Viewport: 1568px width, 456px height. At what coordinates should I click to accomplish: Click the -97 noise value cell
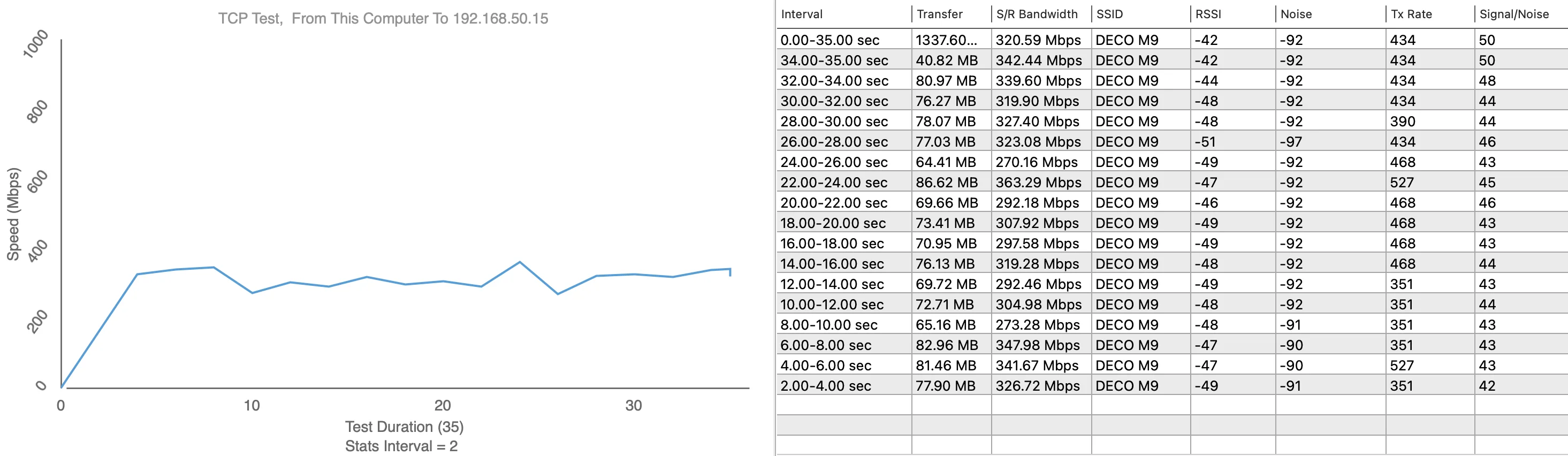pos(1290,142)
